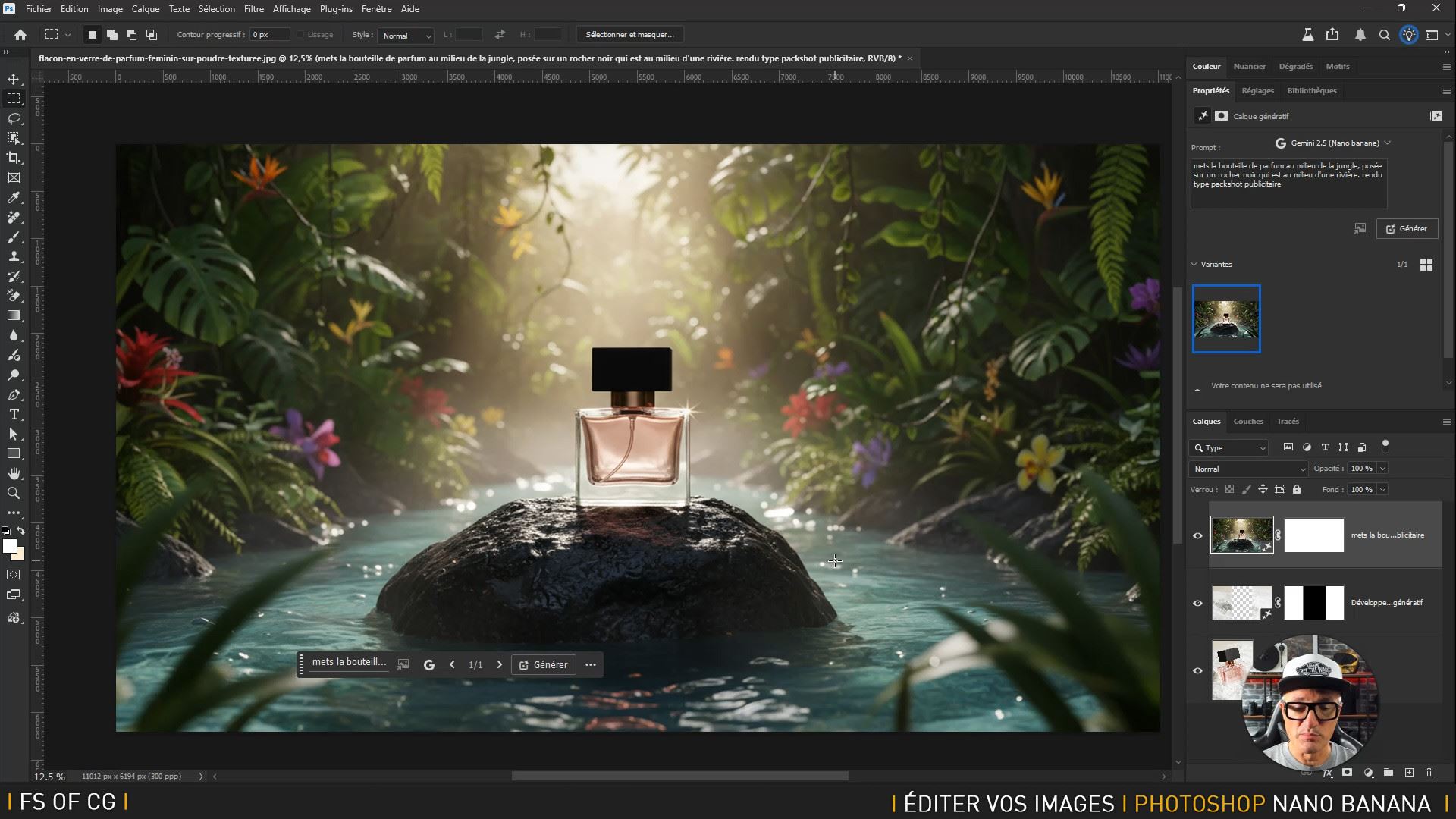Hide the 'Développe...génératif' layer

pyautogui.click(x=1197, y=603)
